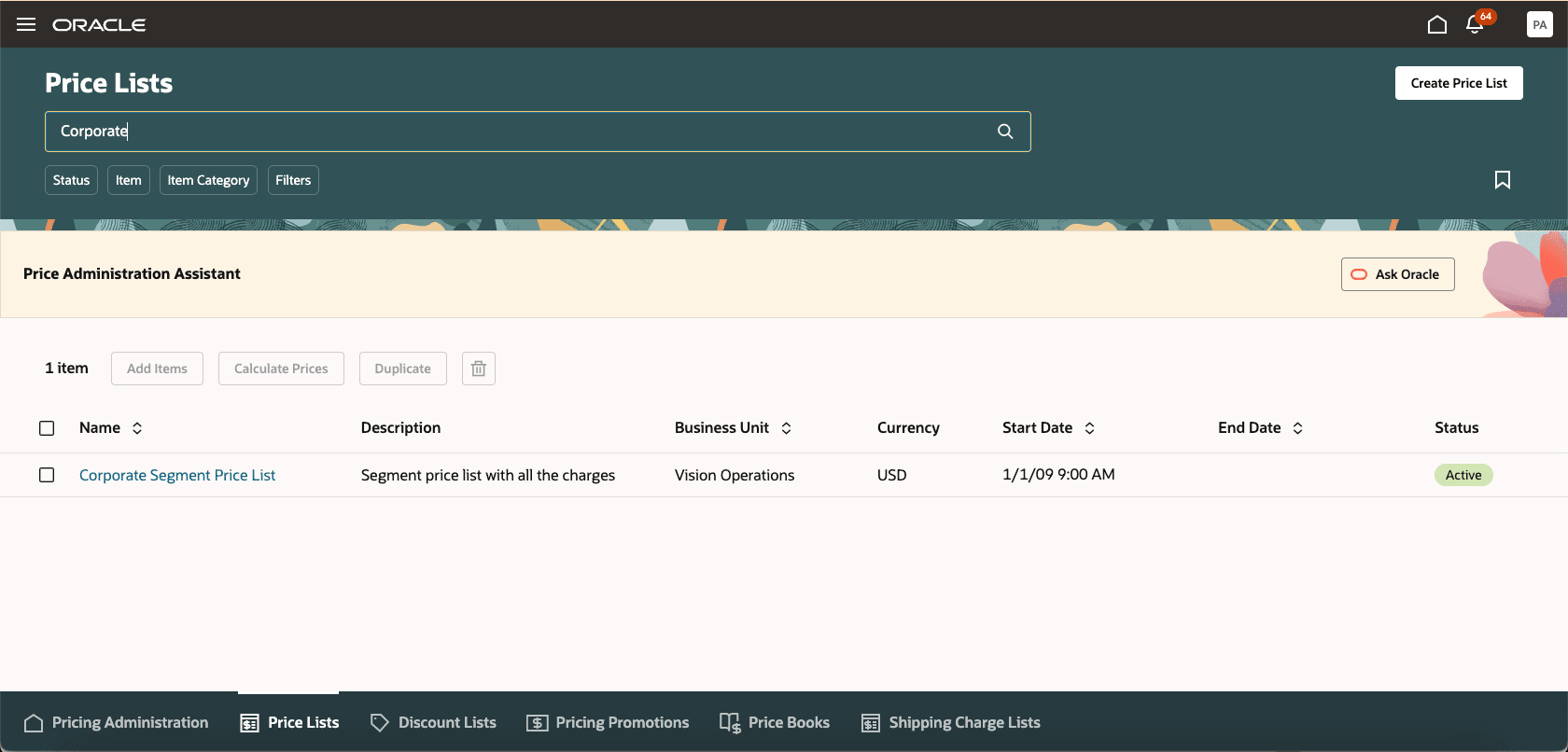The width and height of the screenshot is (1568, 752).
Task: Click the USD currency cell
Action: point(892,475)
